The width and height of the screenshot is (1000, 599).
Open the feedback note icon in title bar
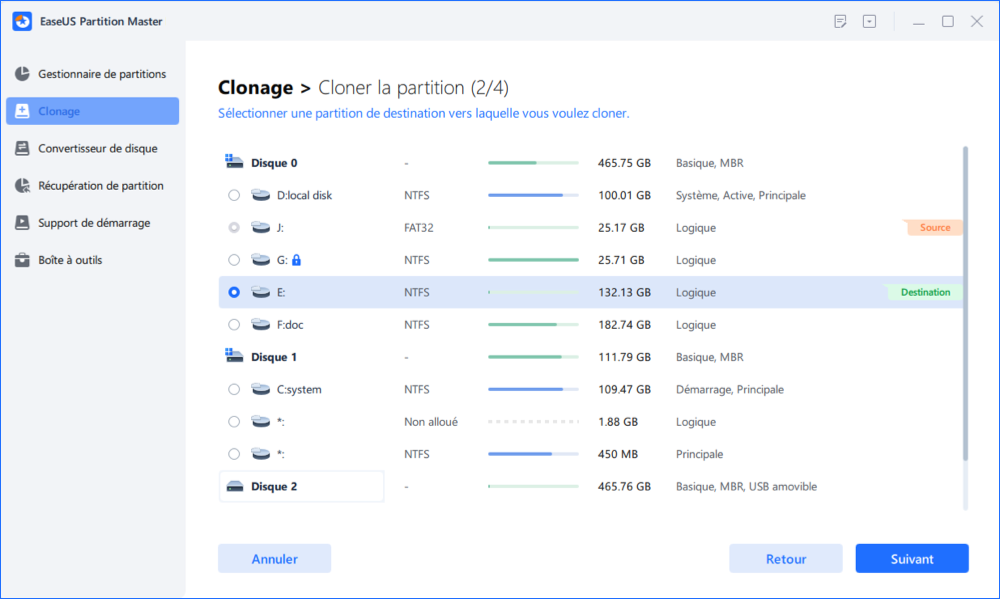point(841,21)
